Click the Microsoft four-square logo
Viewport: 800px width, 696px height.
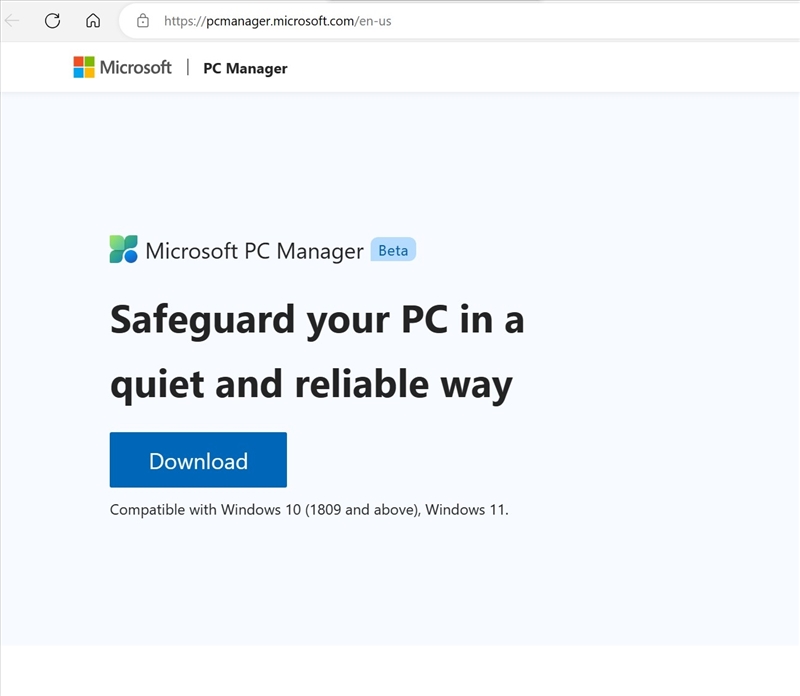[84, 67]
